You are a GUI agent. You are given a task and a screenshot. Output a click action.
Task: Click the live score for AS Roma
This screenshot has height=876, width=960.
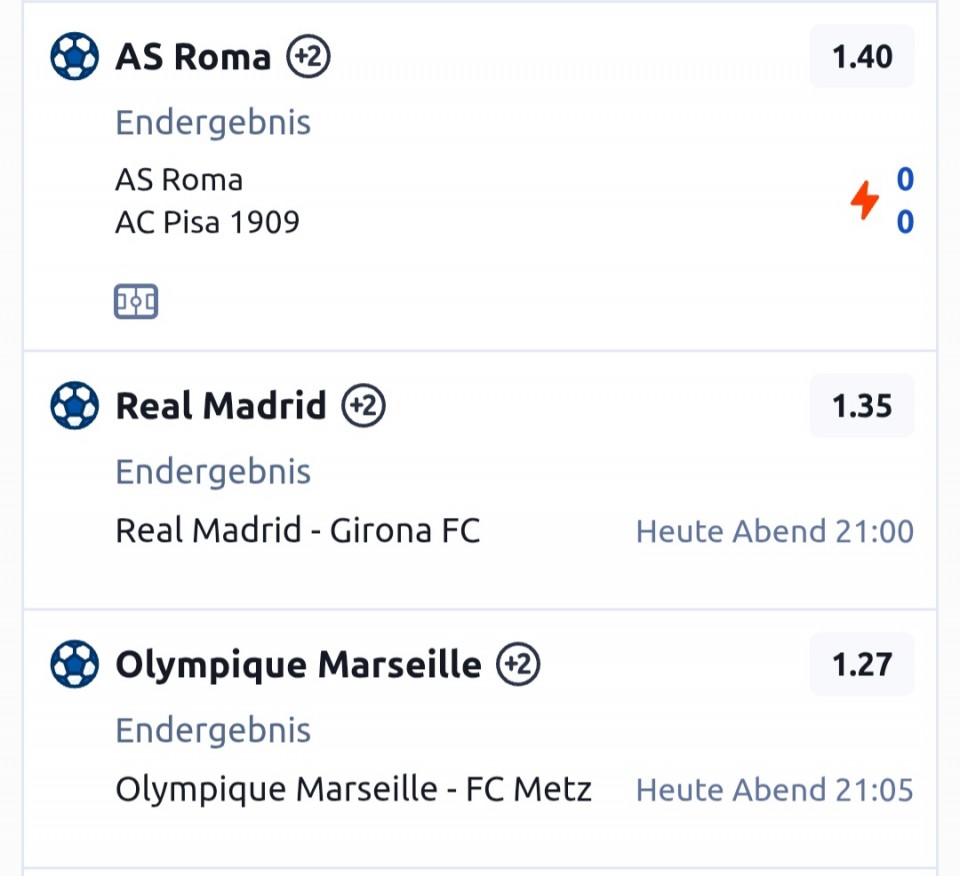tap(905, 180)
